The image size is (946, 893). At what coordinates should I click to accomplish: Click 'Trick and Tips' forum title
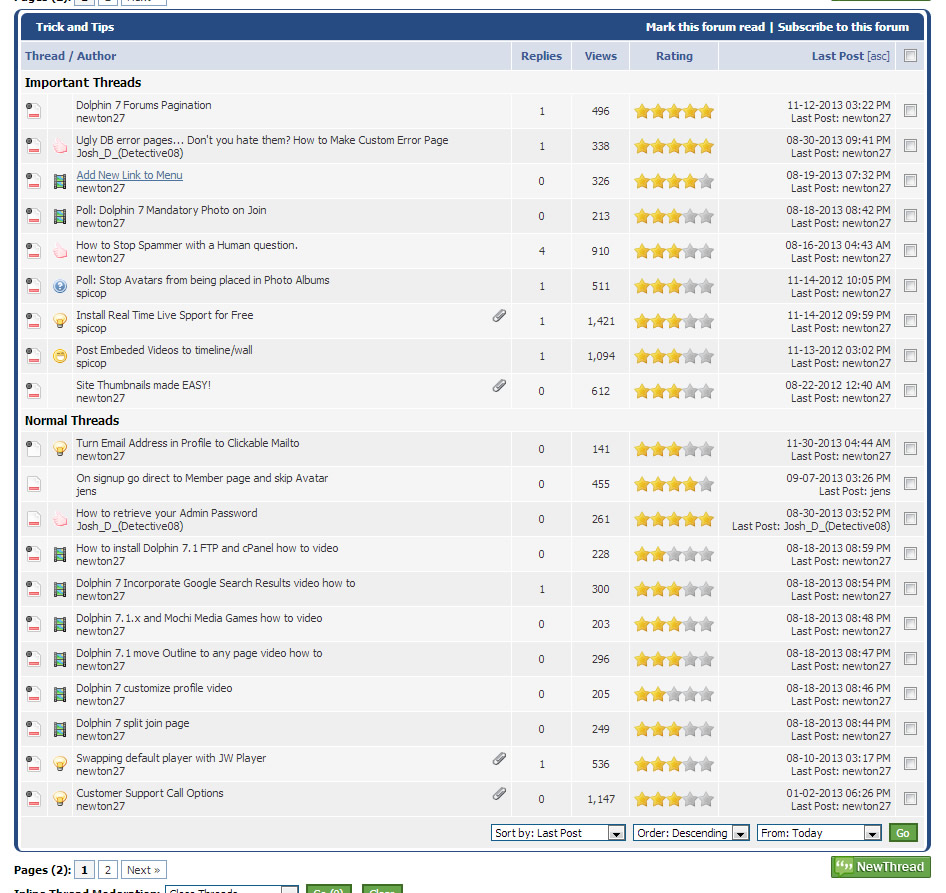[75, 27]
